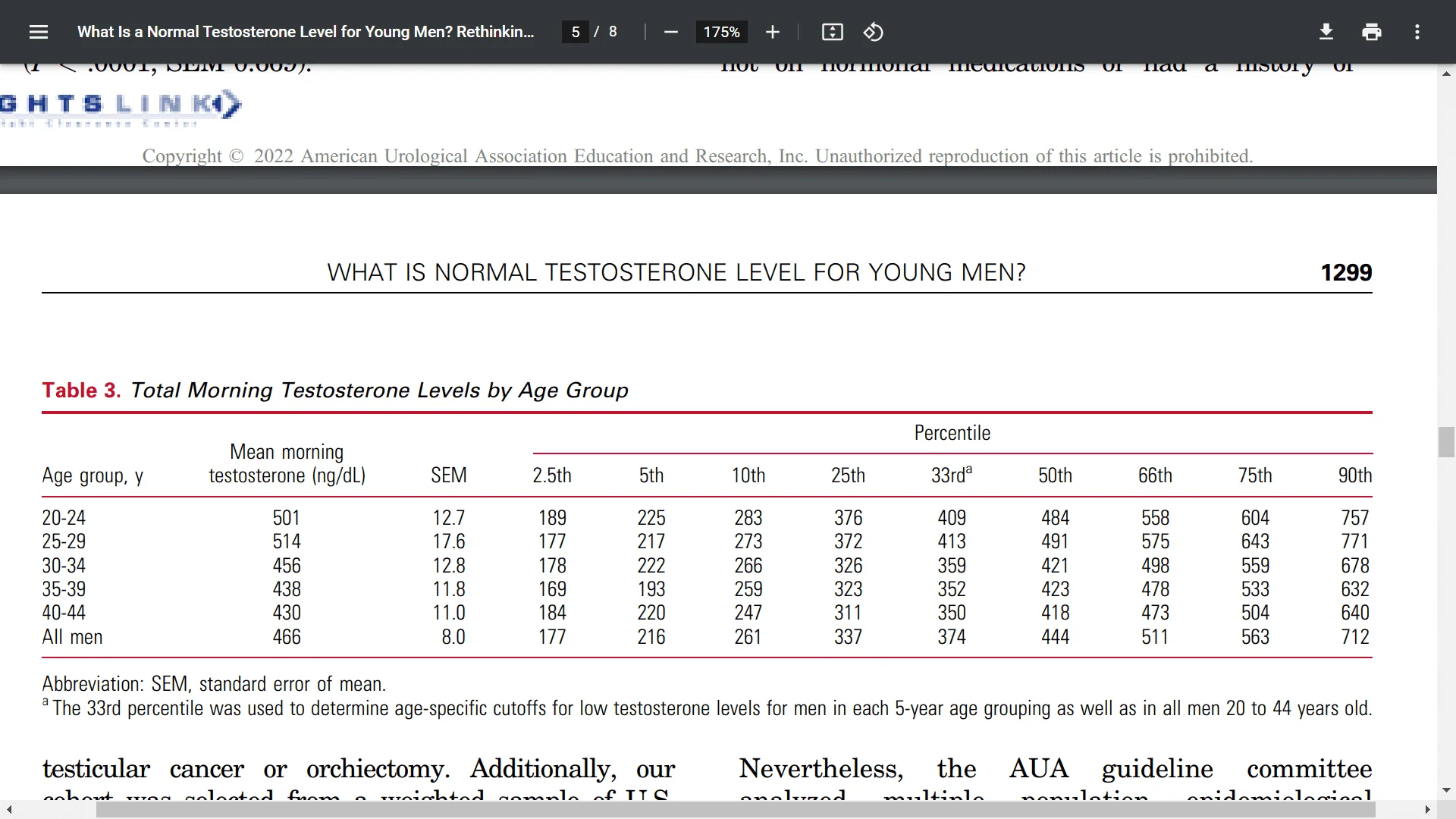The image size is (1456, 819).
Task: Click mean testosterone value '501'
Action: point(287,518)
